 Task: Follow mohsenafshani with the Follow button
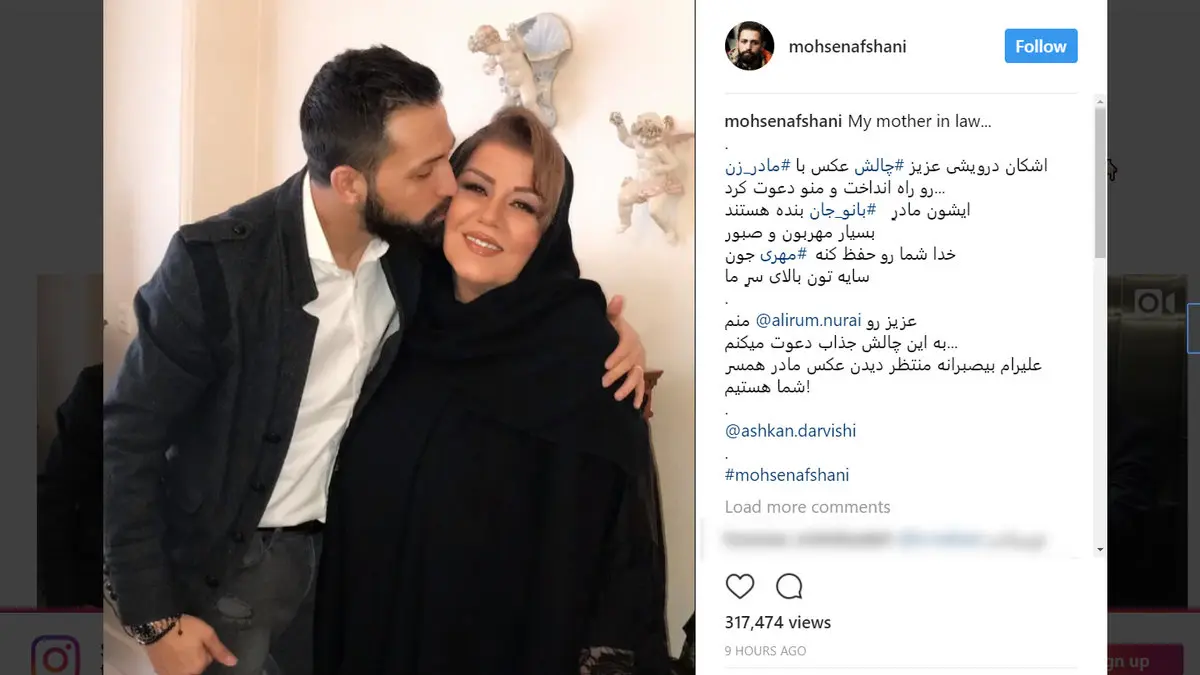pyautogui.click(x=1041, y=46)
